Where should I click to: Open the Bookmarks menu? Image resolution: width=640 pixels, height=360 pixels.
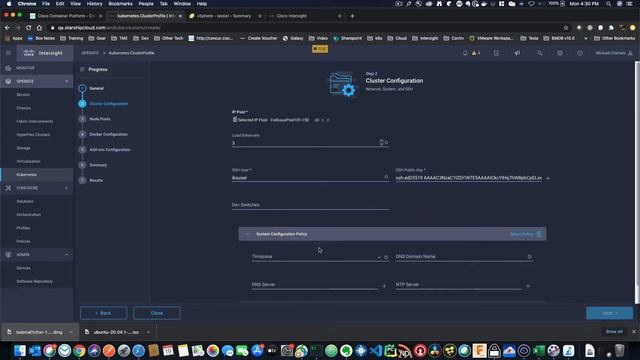point(120,4)
